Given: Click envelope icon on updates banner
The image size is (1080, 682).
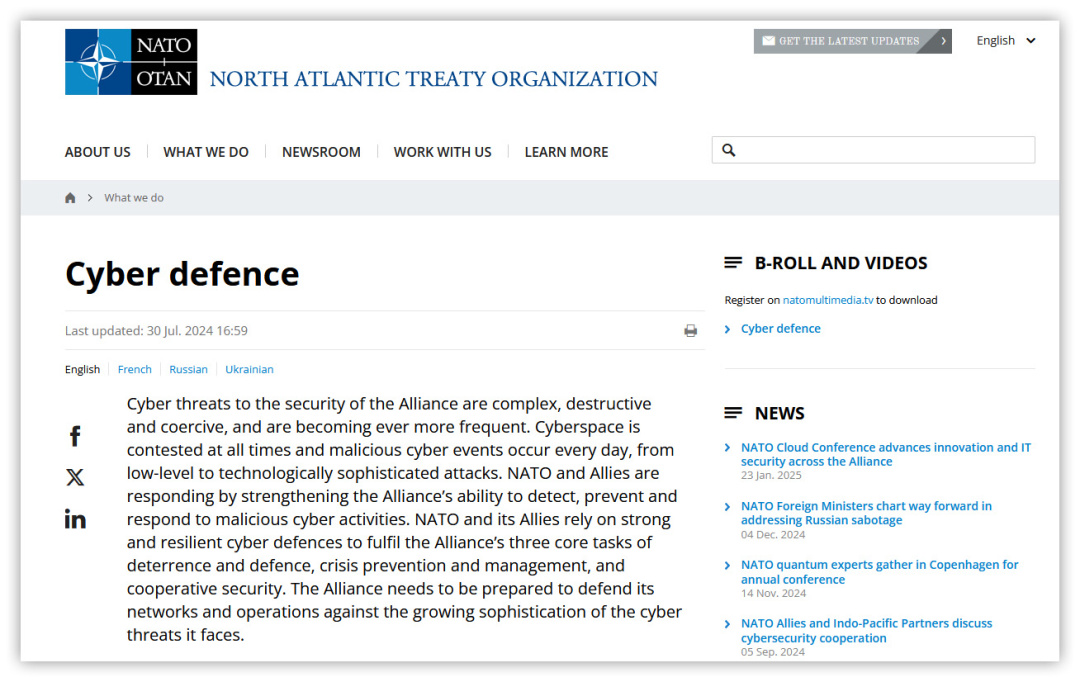Looking at the screenshot, I should [768, 41].
